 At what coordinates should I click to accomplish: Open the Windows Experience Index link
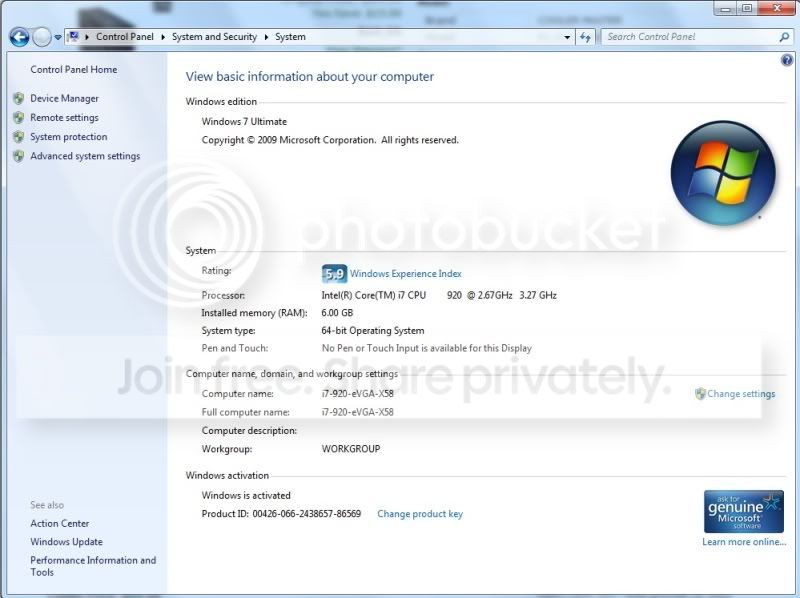[406, 274]
